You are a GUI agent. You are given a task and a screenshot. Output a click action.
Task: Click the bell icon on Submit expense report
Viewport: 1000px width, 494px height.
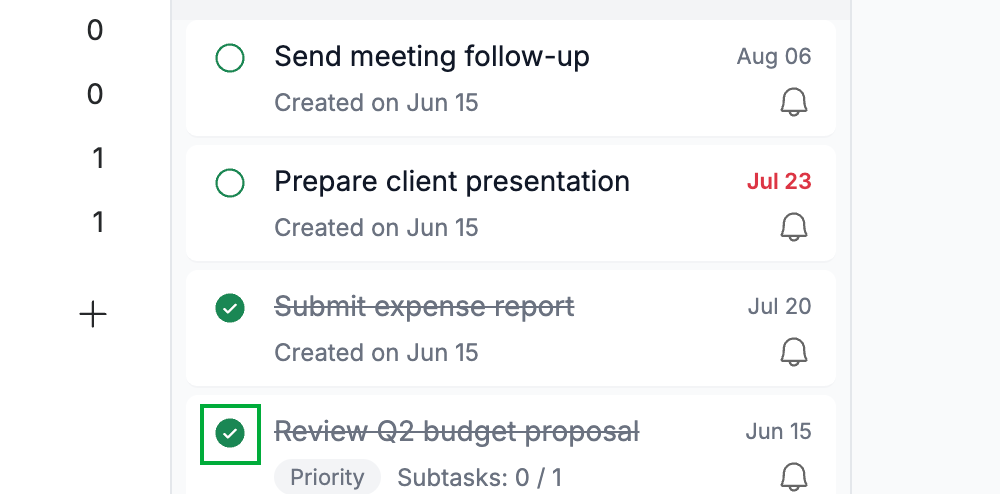(x=794, y=352)
